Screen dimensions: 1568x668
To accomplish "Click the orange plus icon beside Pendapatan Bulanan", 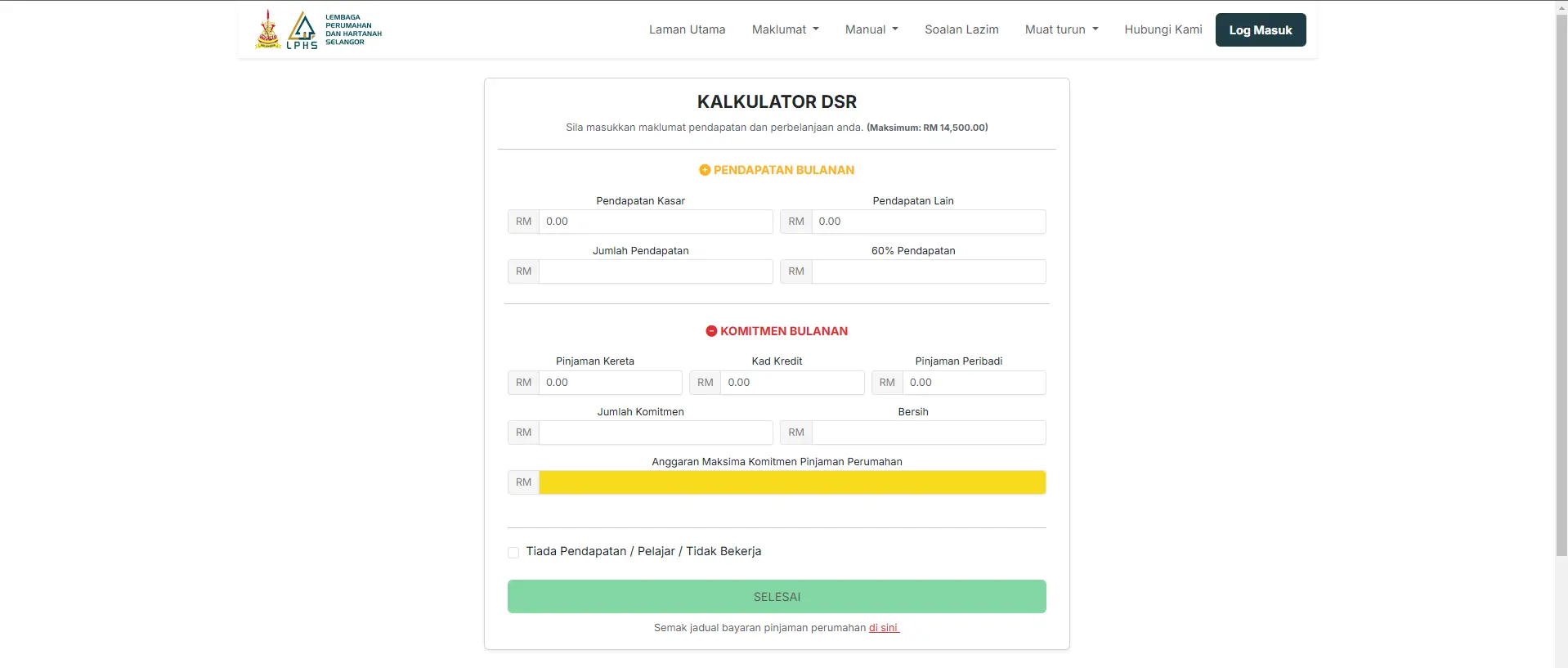I will pos(705,170).
